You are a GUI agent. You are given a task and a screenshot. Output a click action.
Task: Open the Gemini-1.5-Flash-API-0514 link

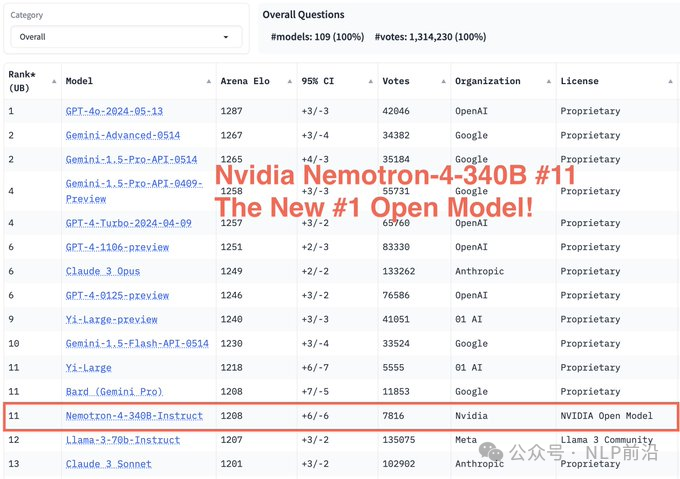(x=137, y=344)
